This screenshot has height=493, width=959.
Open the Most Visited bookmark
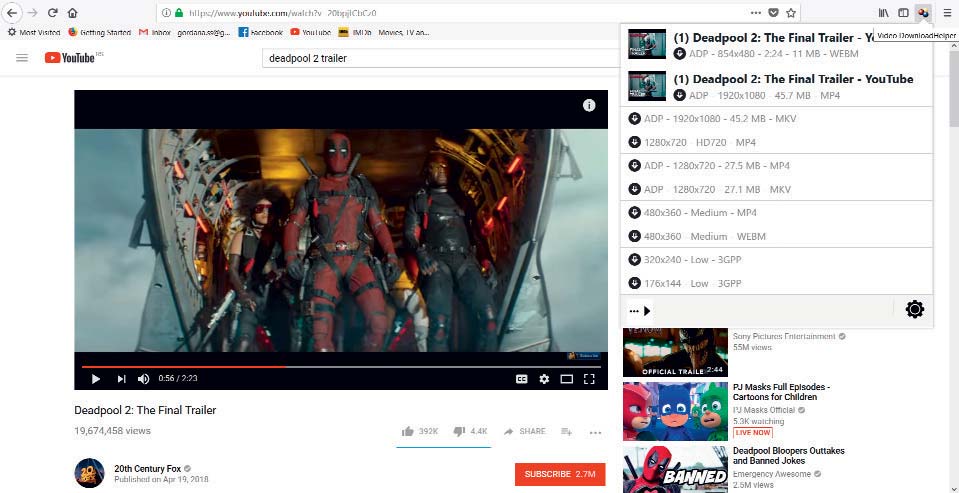pyautogui.click(x=34, y=32)
